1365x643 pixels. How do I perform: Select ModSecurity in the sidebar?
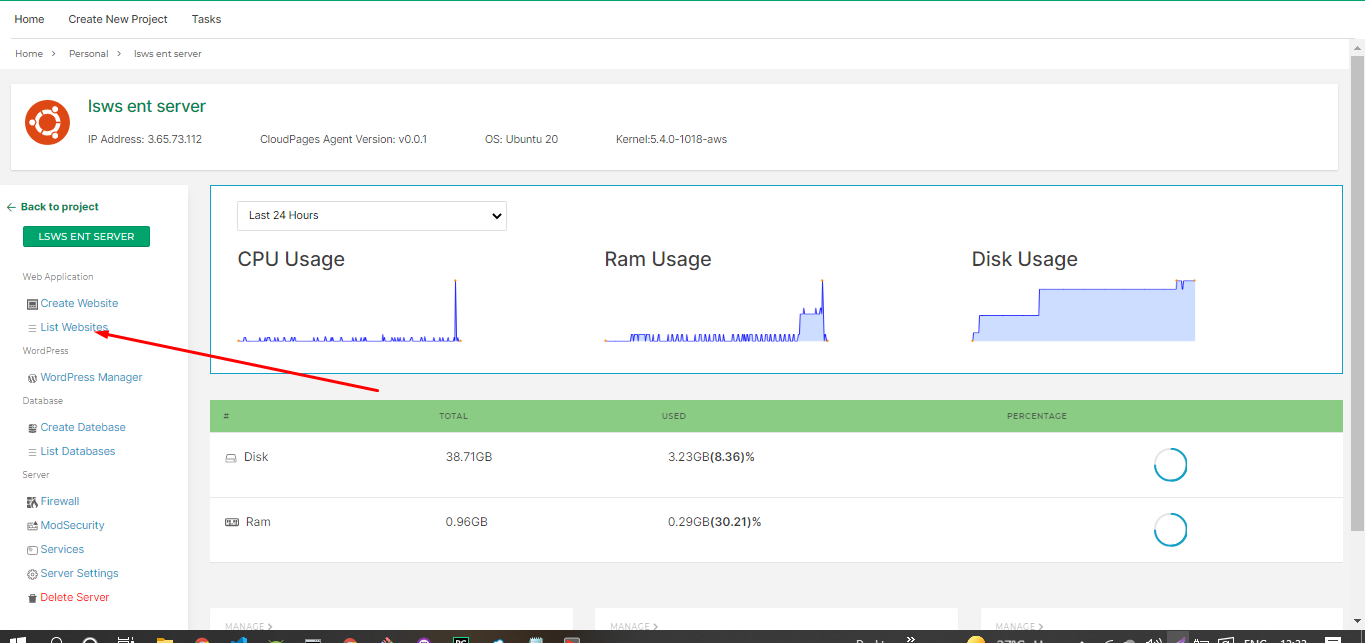pyautogui.click(x=31, y=525)
